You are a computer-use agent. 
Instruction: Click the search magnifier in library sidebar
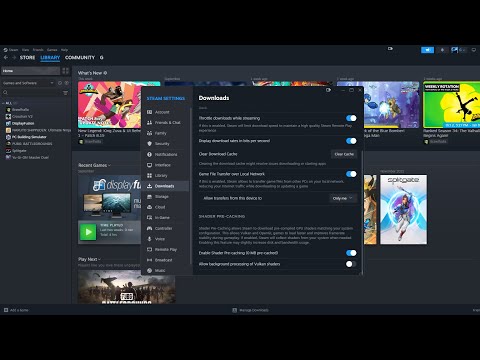point(5,93)
